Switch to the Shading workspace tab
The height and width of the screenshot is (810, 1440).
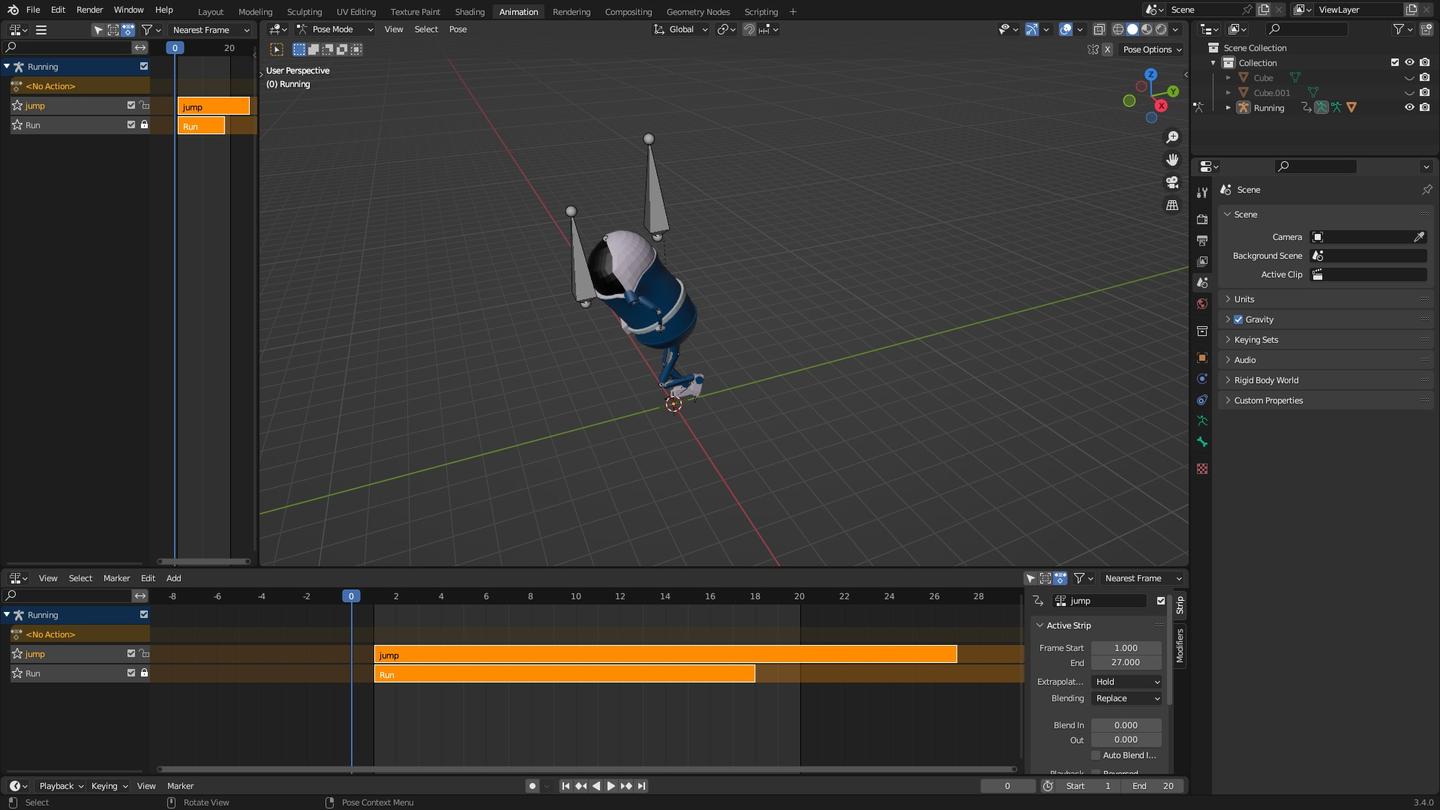pyautogui.click(x=469, y=12)
